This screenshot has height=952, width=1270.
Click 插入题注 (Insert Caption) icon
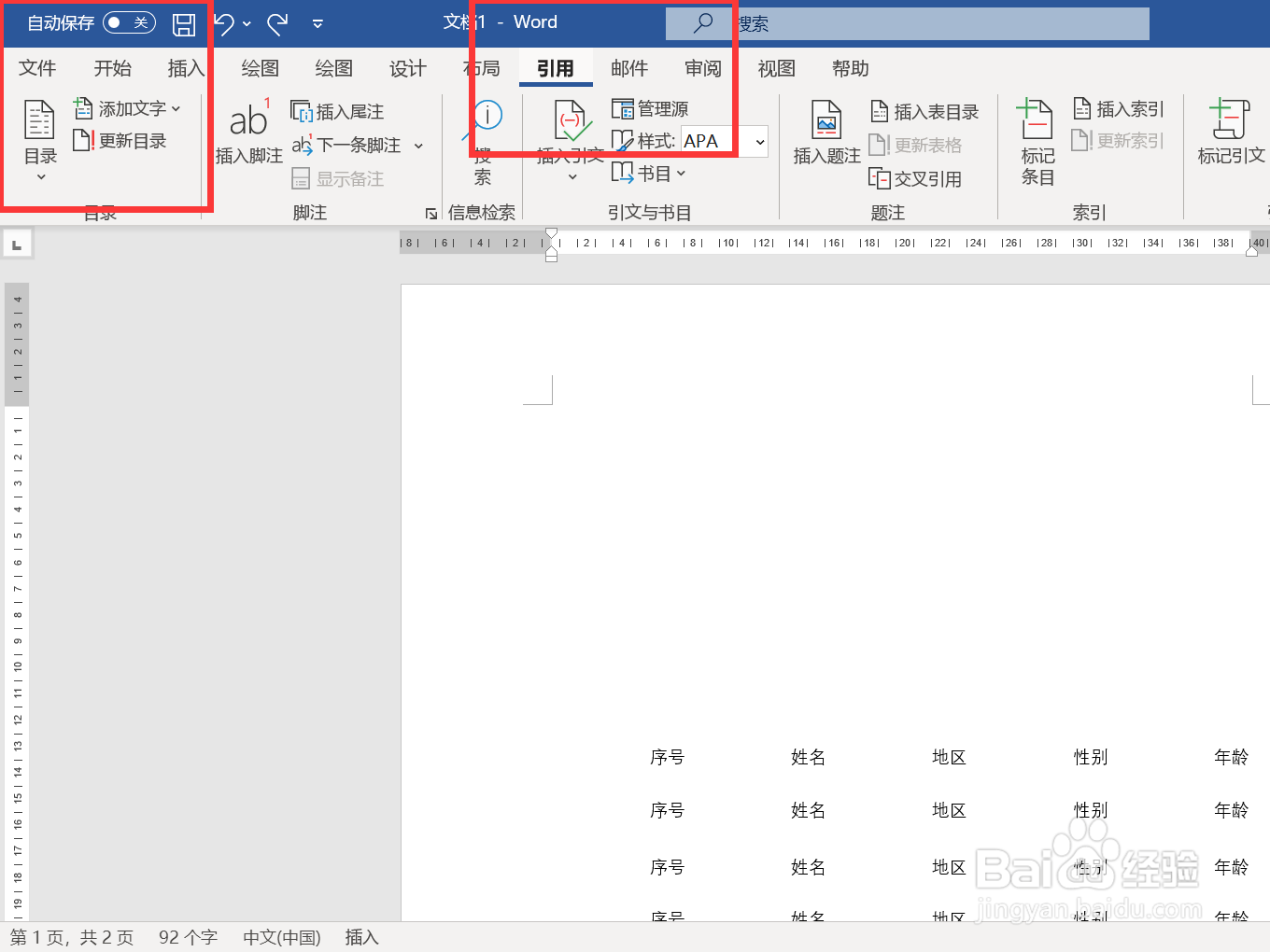(826, 120)
